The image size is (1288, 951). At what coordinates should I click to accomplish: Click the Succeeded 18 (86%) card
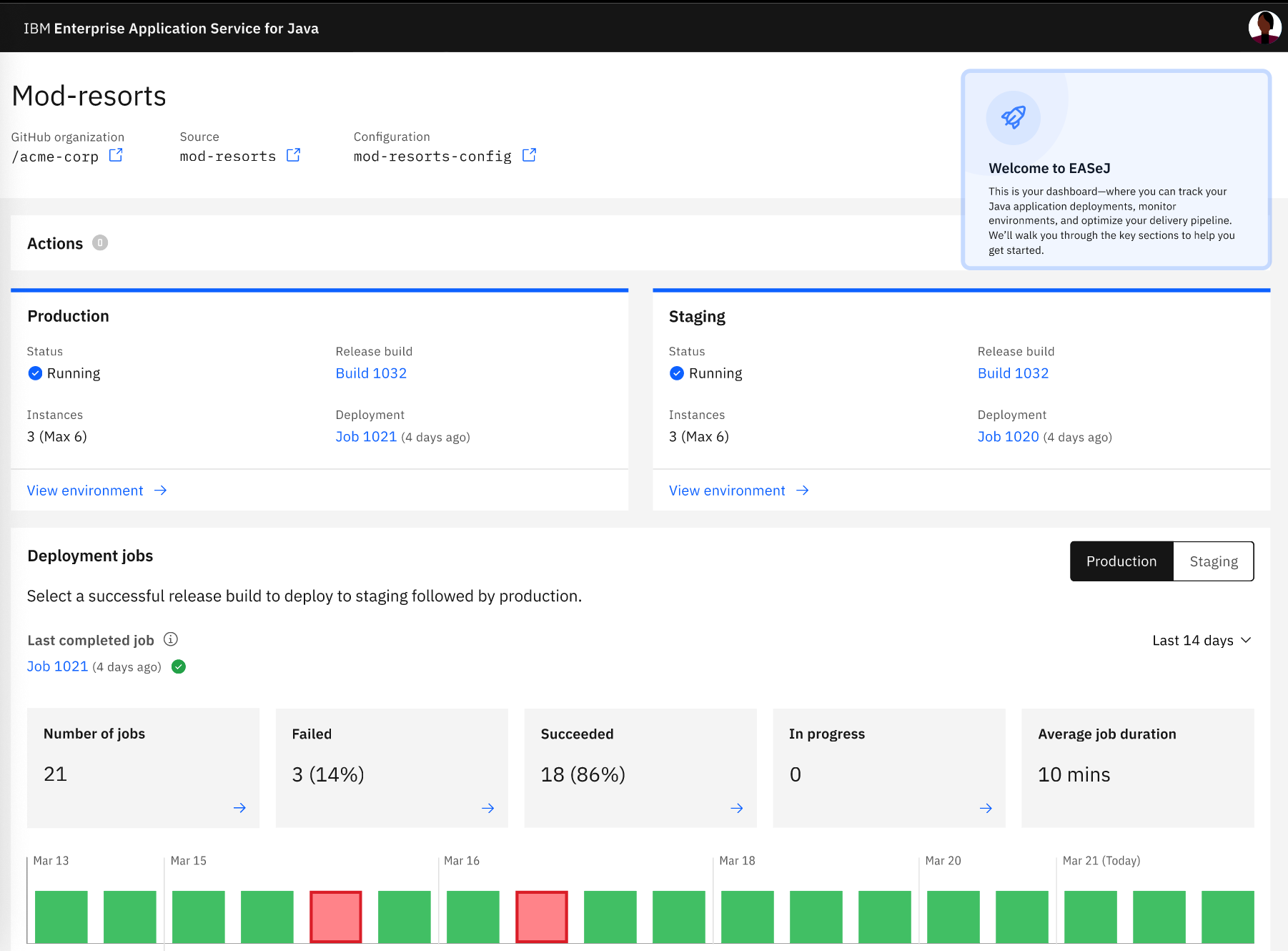coord(640,768)
